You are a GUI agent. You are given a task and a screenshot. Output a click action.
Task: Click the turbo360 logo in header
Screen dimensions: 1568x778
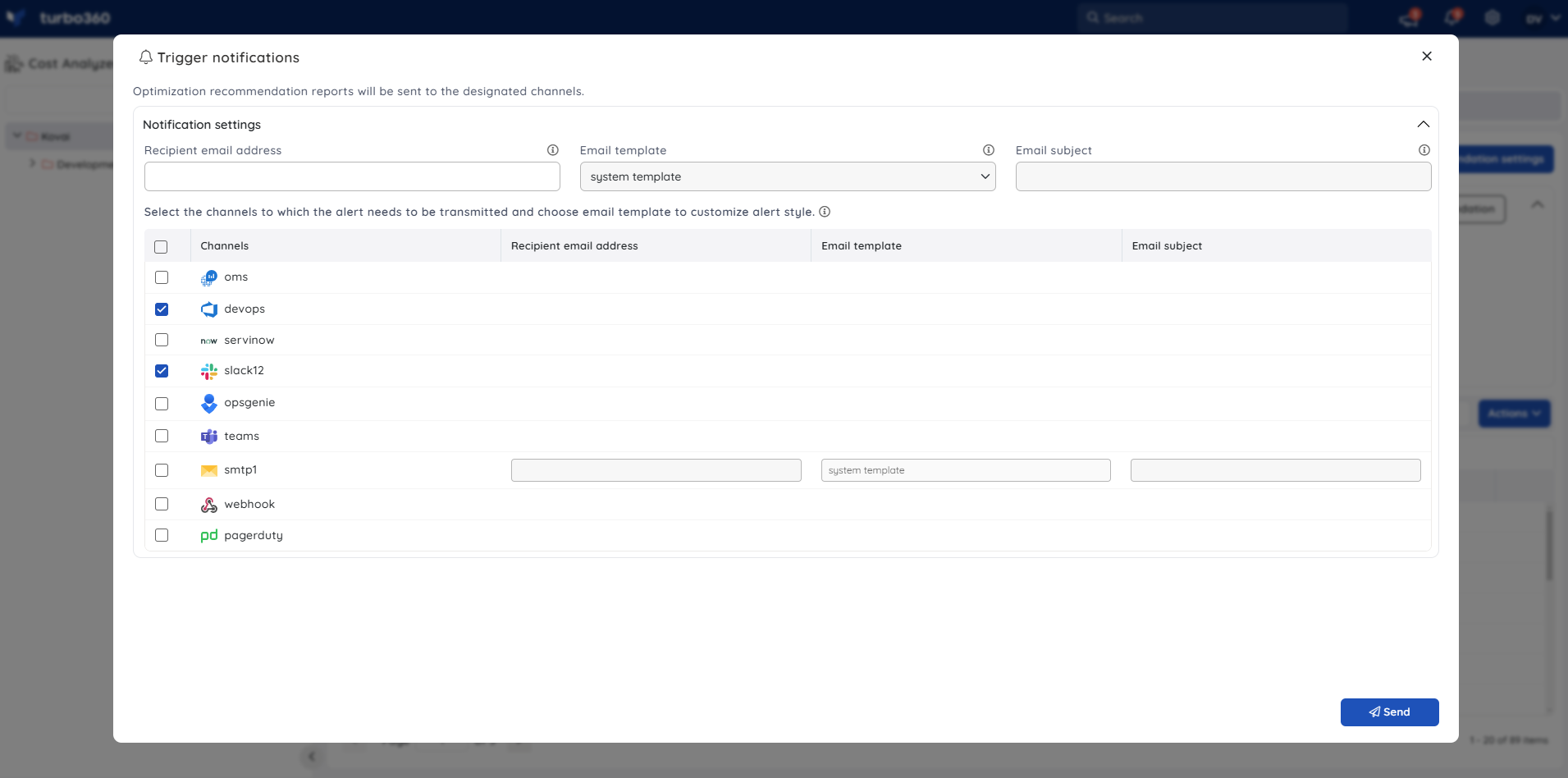coord(58,17)
